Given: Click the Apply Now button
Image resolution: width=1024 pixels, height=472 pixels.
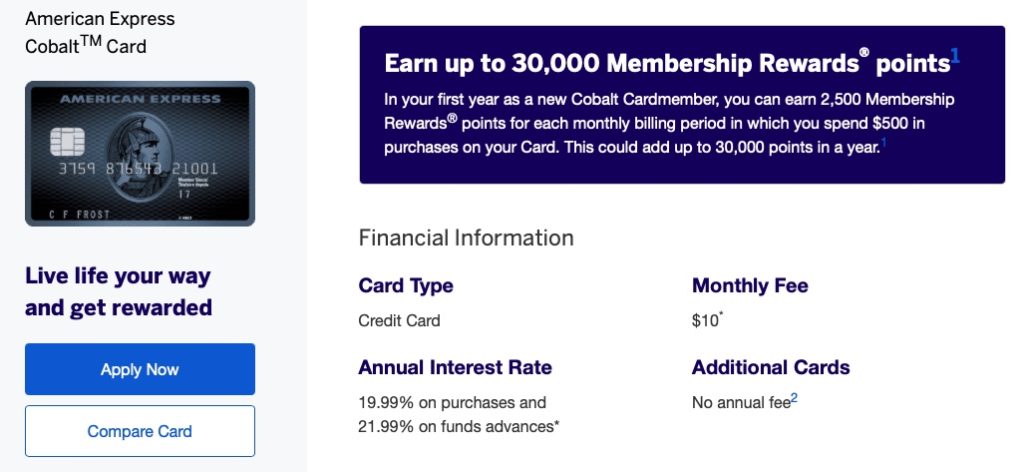Looking at the screenshot, I should [x=140, y=369].
